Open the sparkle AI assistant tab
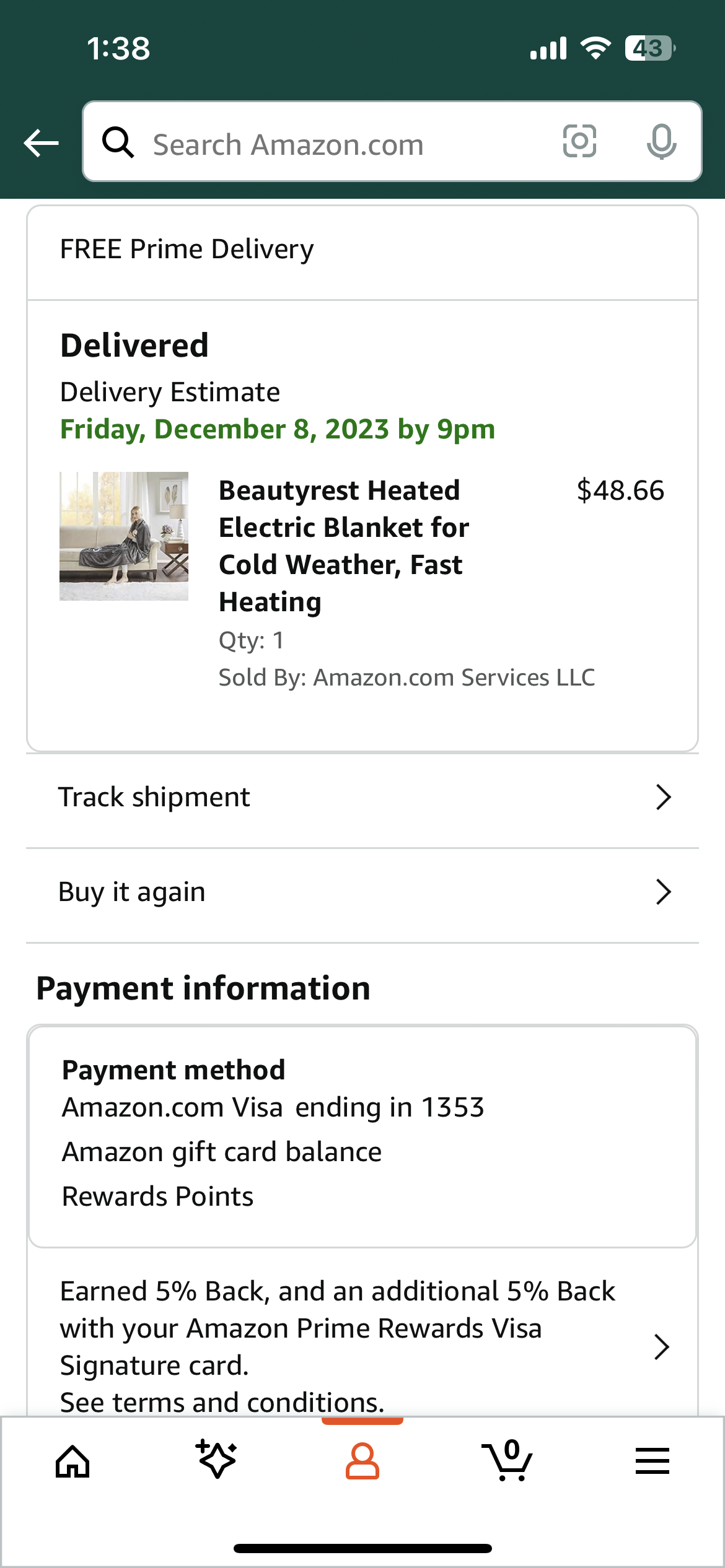 [217, 1460]
